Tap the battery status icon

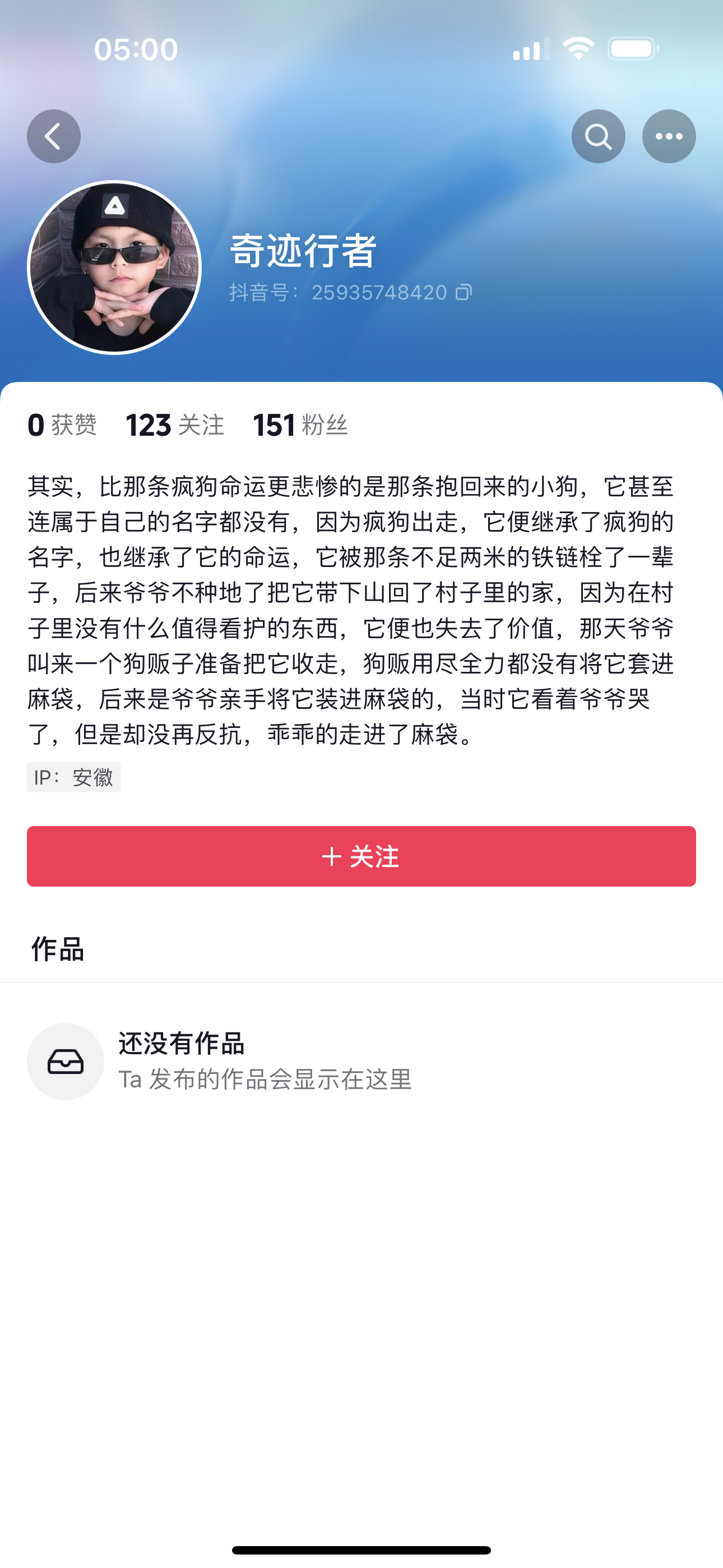(633, 49)
